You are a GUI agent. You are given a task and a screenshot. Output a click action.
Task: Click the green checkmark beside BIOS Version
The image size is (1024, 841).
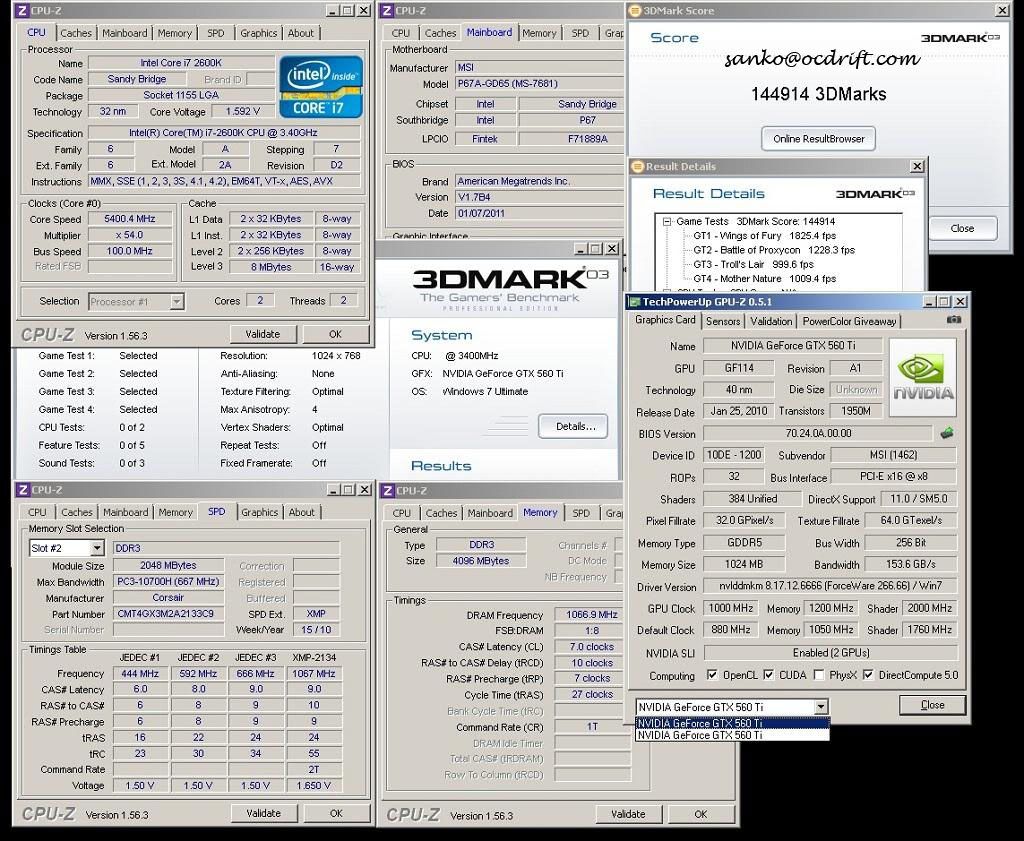click(x=946, y=433)
